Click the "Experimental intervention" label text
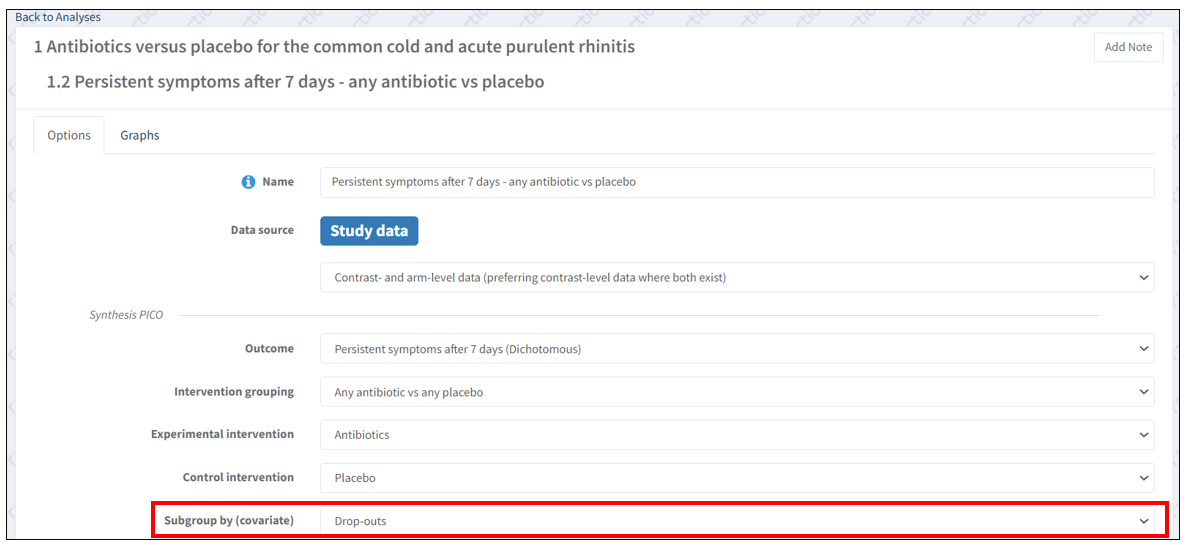Viewport: 1190px width, 545px height. [x=222, y=435]
